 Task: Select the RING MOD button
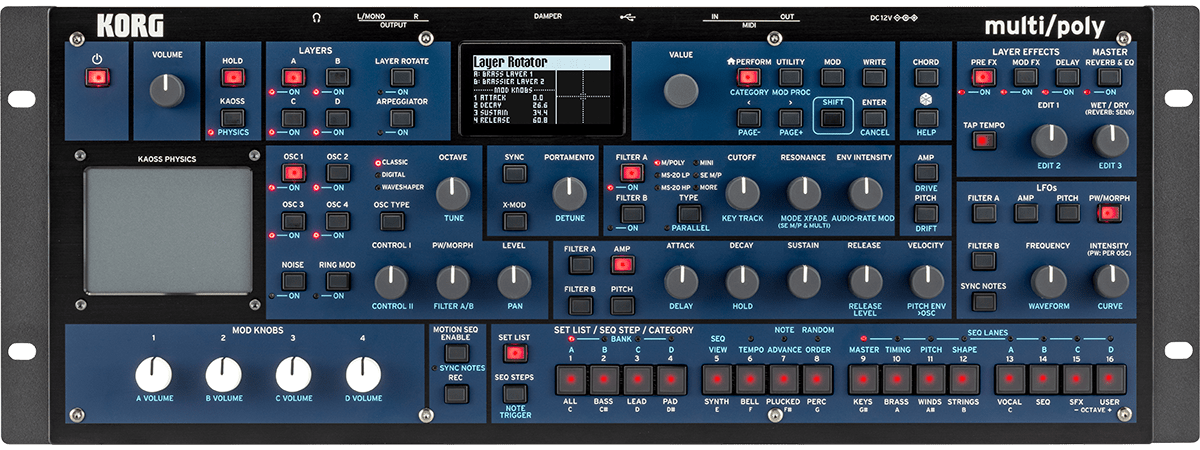click(337, 280)
